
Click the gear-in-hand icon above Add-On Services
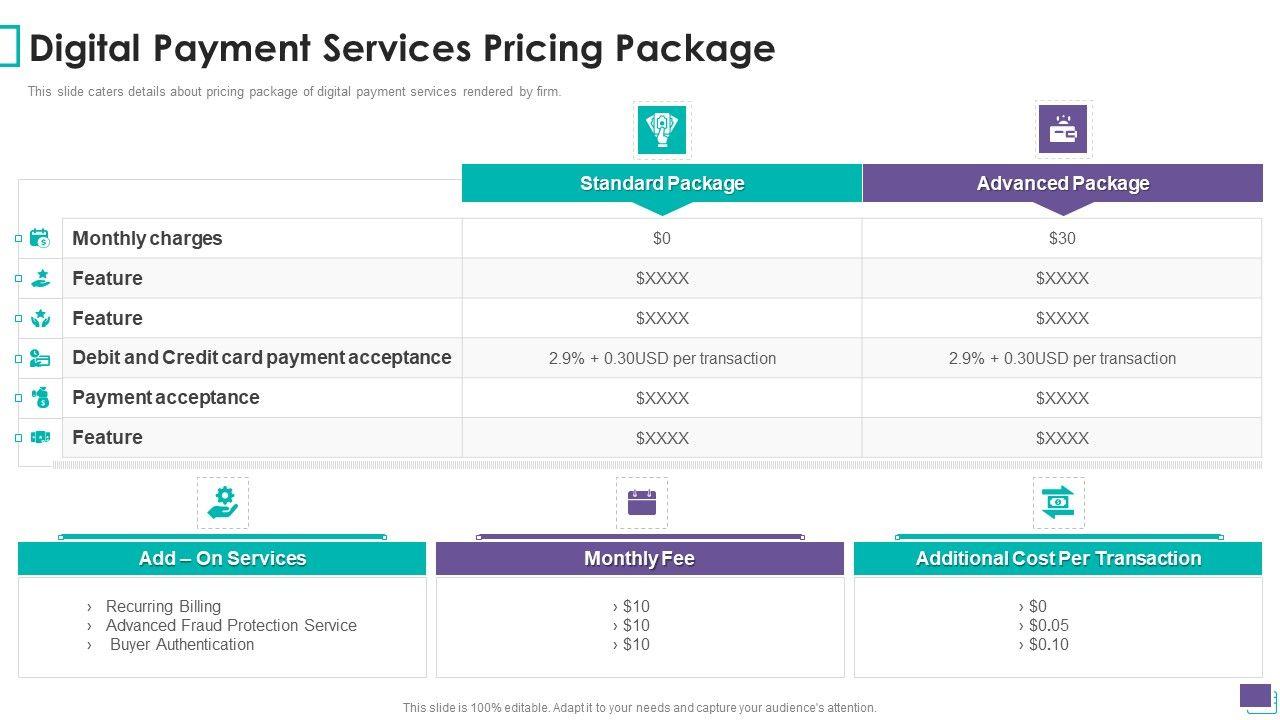click(223, 502)
